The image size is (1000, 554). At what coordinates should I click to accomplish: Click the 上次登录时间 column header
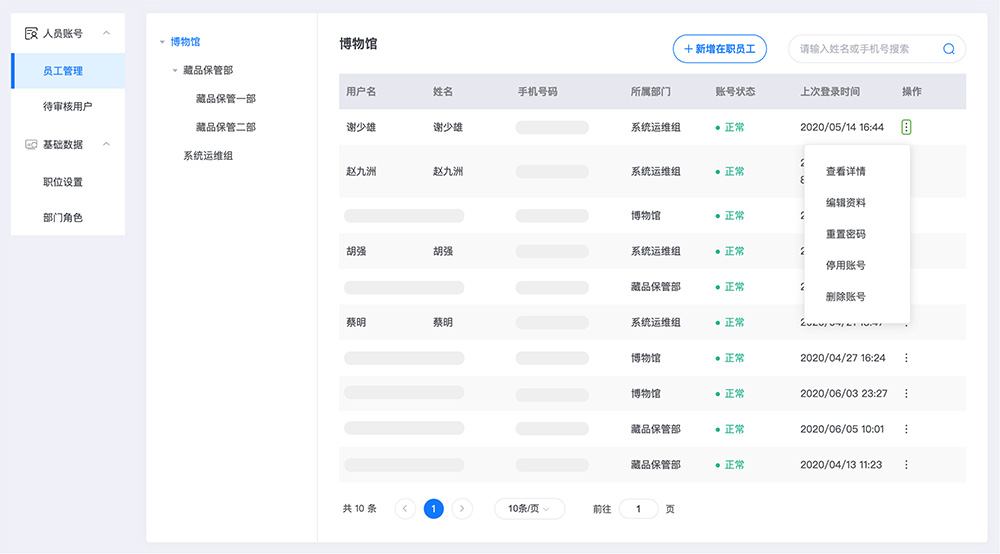[x=830, y=92]
